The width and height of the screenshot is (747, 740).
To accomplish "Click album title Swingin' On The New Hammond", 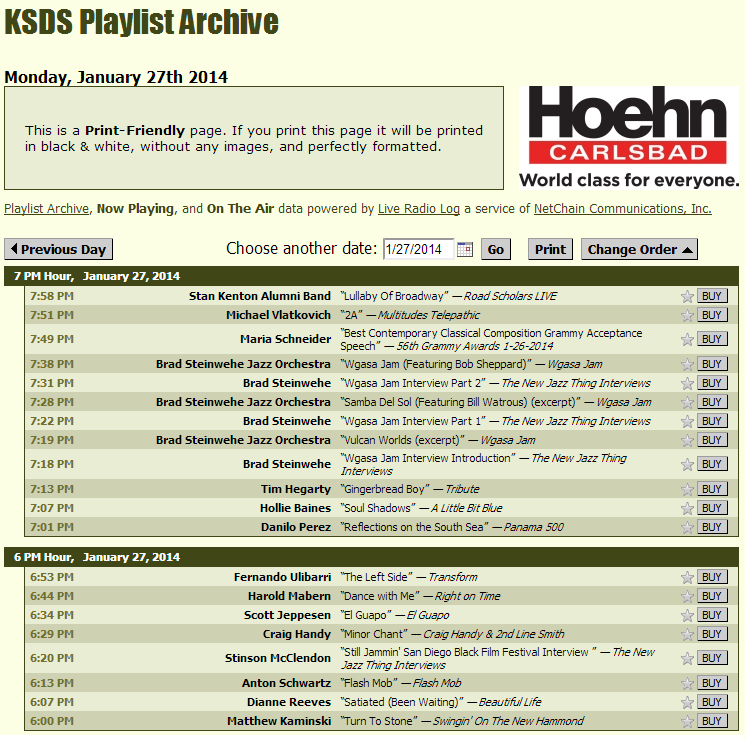I will tap(509, 722).
